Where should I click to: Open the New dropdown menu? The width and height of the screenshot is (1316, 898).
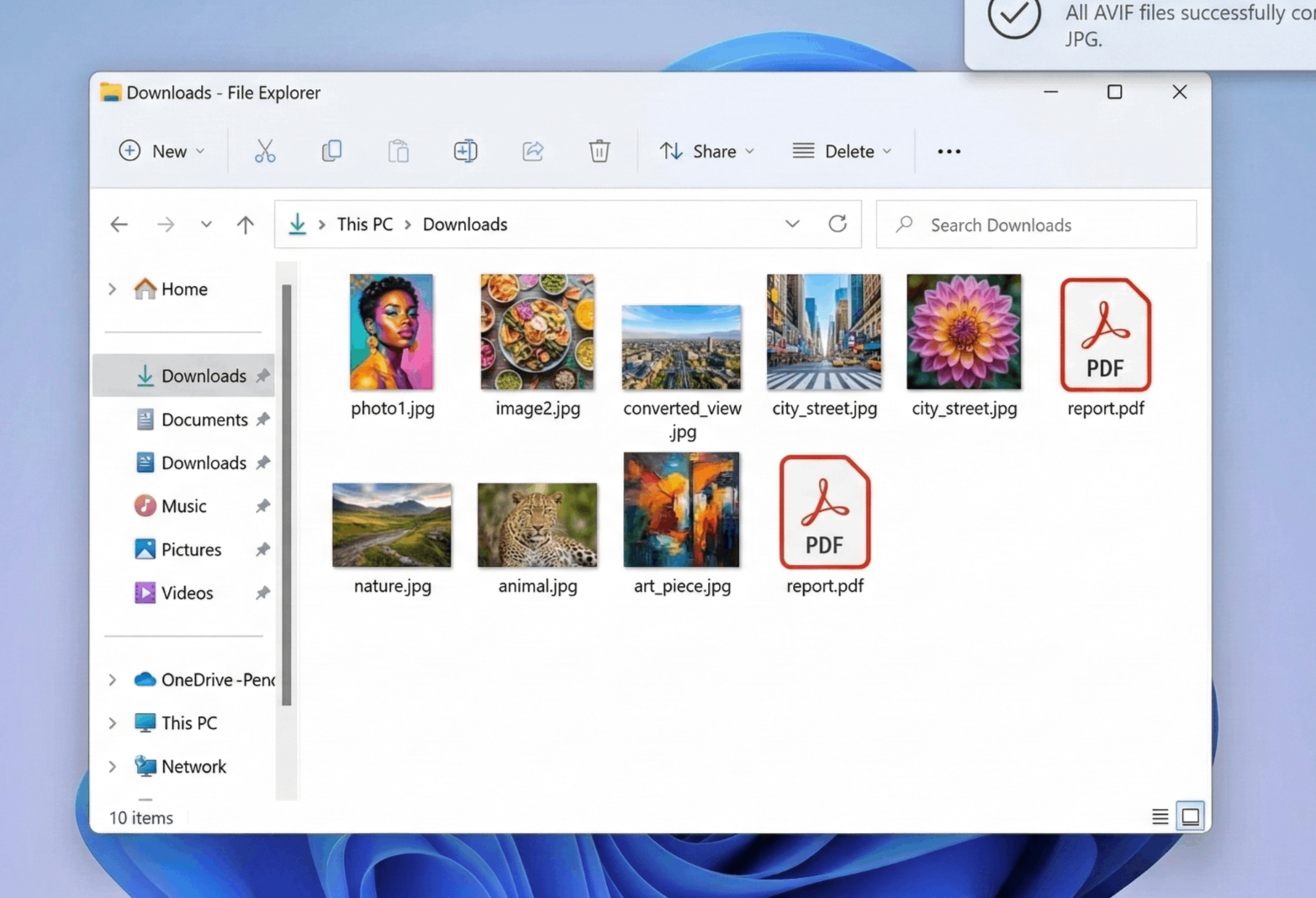coord(163,151)
